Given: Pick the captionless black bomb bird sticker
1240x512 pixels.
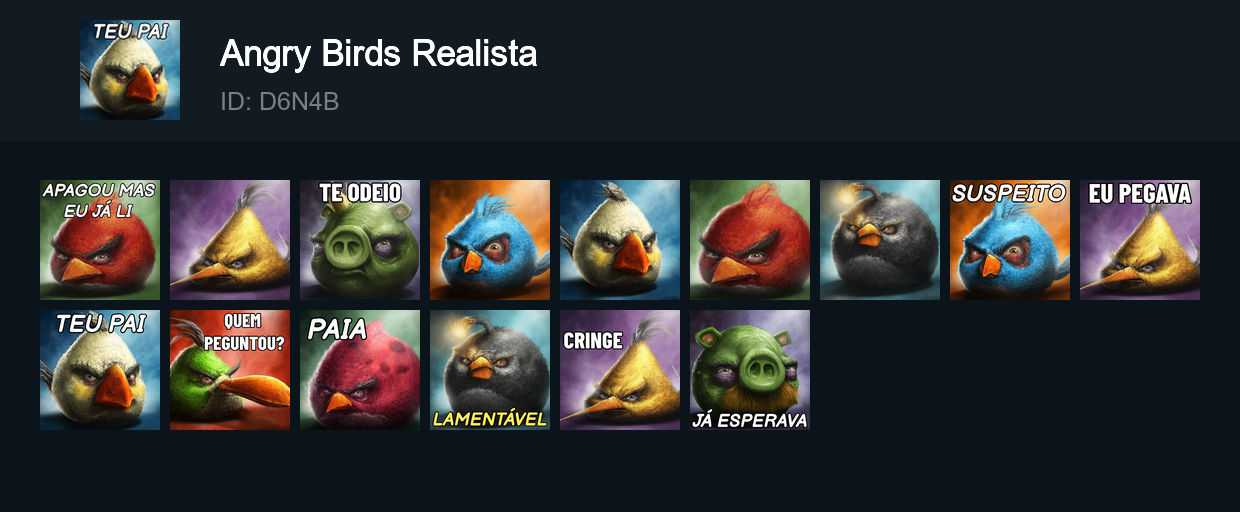Looking at the screenshot, I should (x=880, y=240).
